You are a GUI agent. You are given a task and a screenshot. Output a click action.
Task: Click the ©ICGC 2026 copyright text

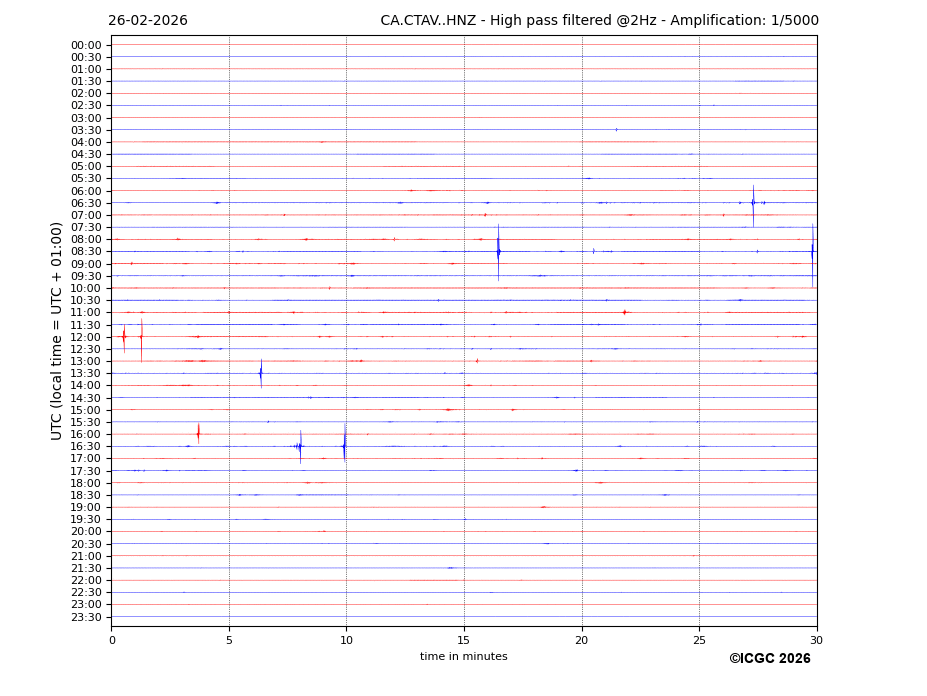(769, 659)
